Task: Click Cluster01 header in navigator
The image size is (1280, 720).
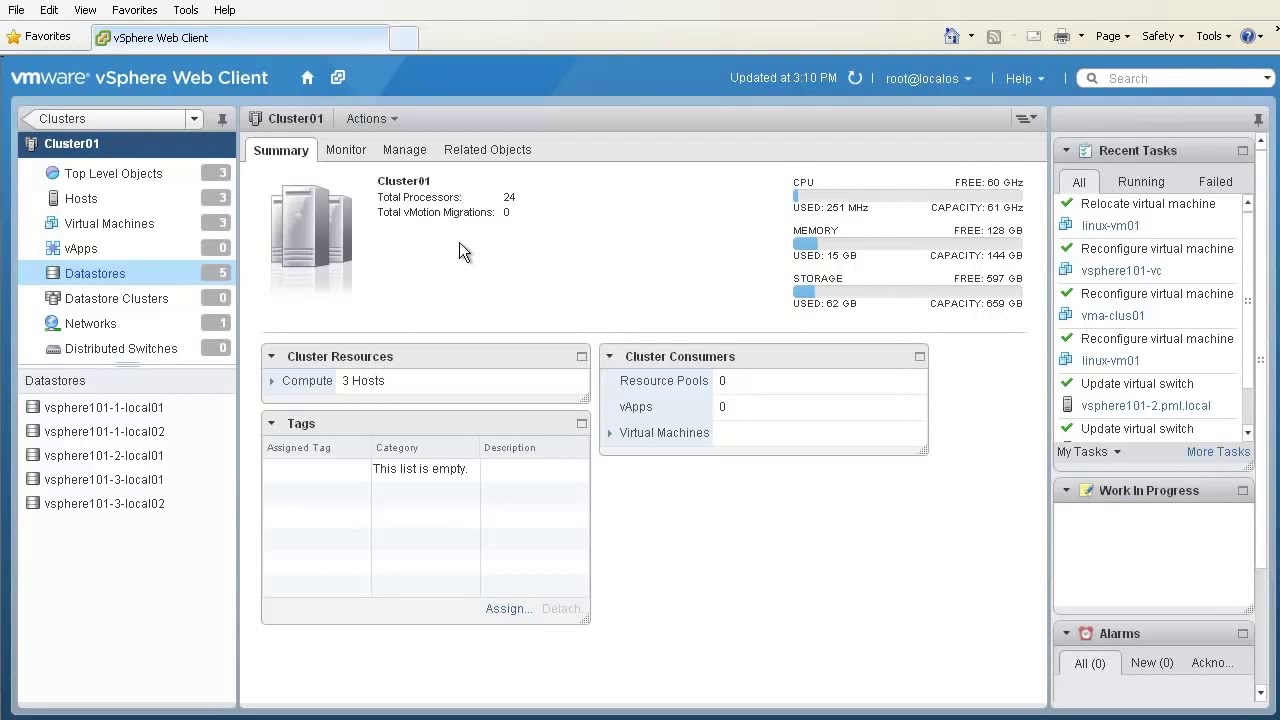Action: [x=127, y=144]
